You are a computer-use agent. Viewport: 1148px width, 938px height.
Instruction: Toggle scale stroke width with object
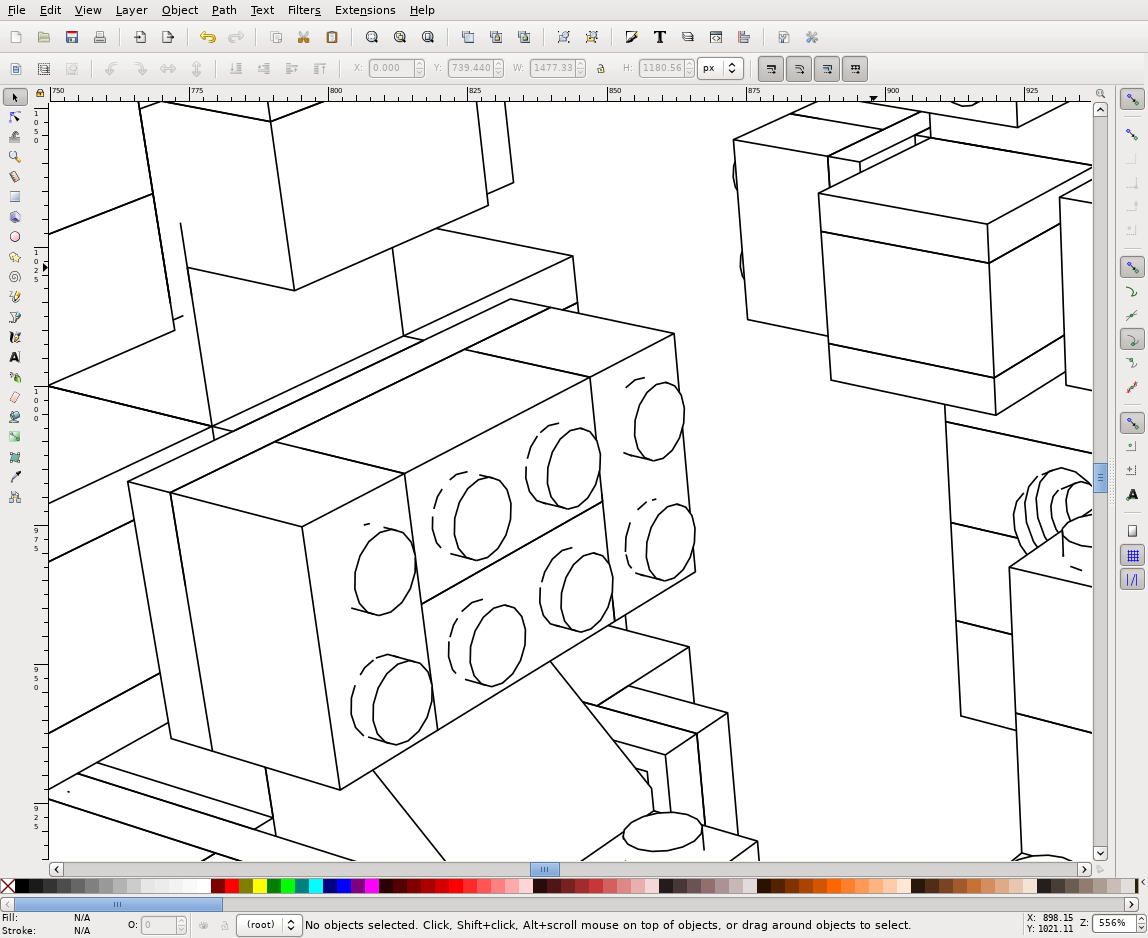770,69
